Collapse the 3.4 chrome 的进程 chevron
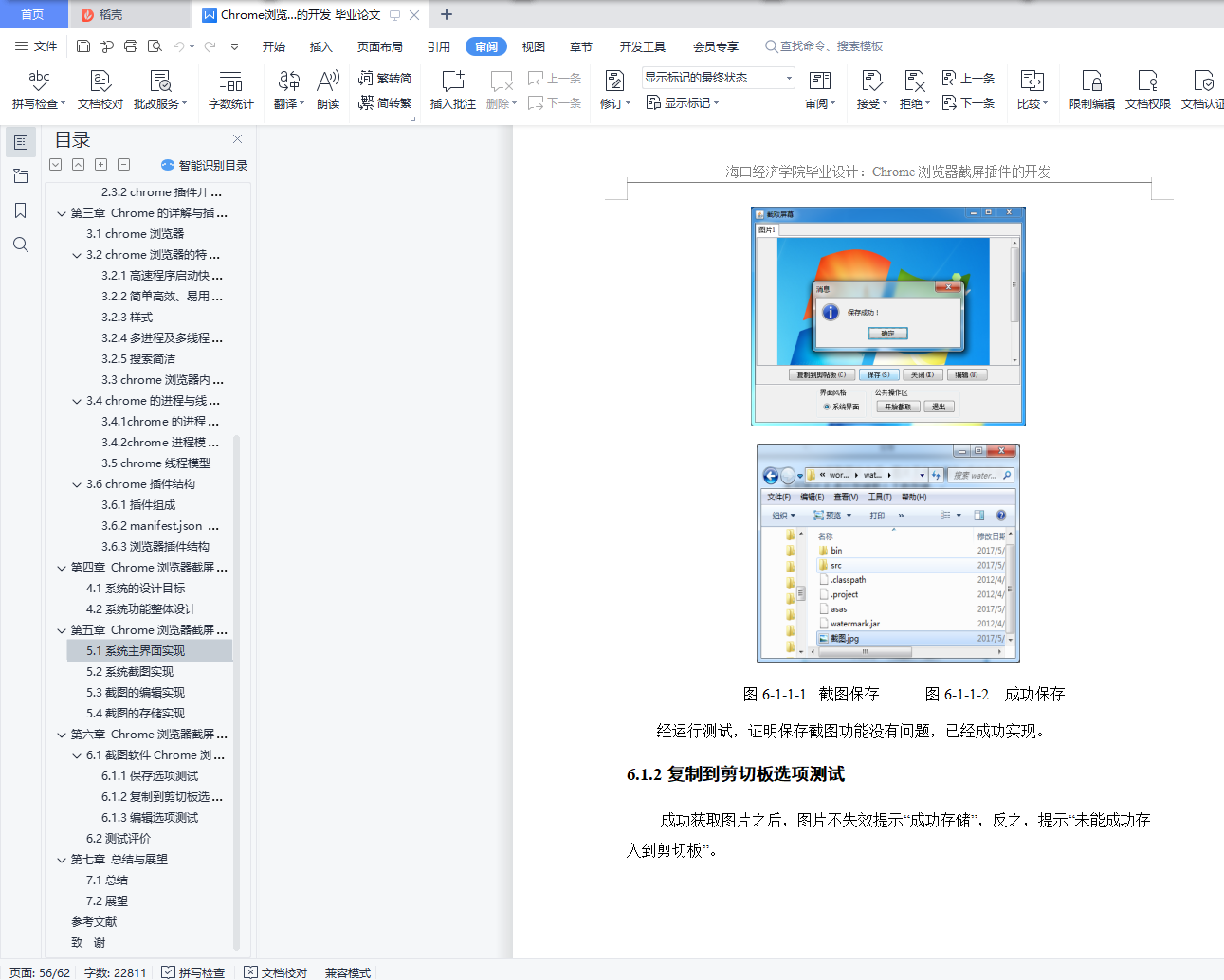This screenshot has width=1224, height=980. click(77, 401)
